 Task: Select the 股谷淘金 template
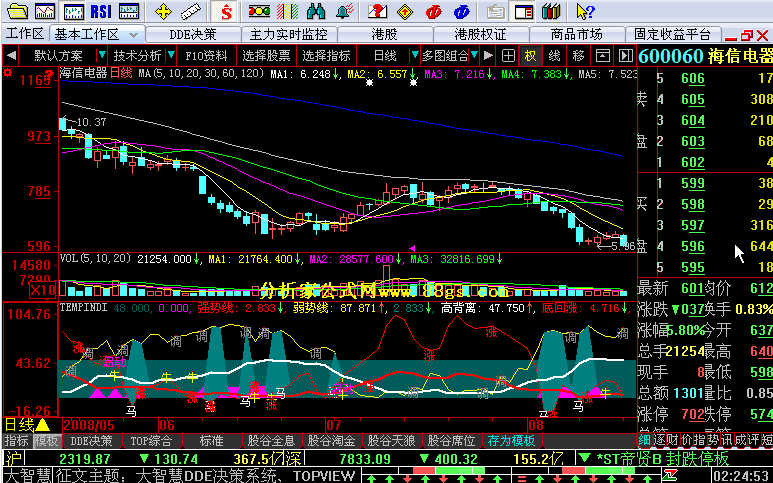click(x=331, y=441)
